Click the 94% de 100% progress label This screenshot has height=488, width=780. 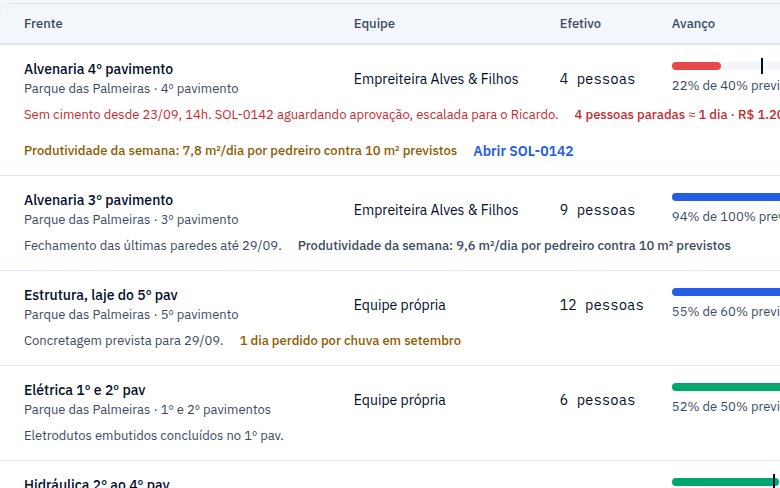726,216
